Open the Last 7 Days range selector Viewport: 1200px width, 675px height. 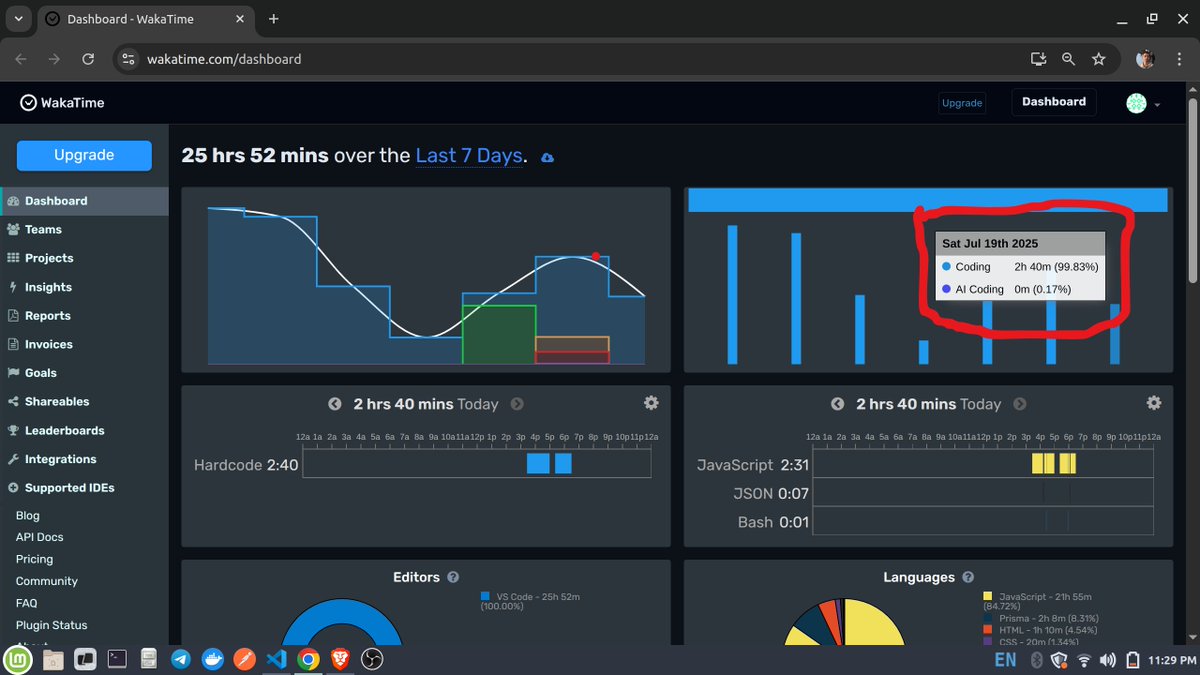tap(469, 155)
